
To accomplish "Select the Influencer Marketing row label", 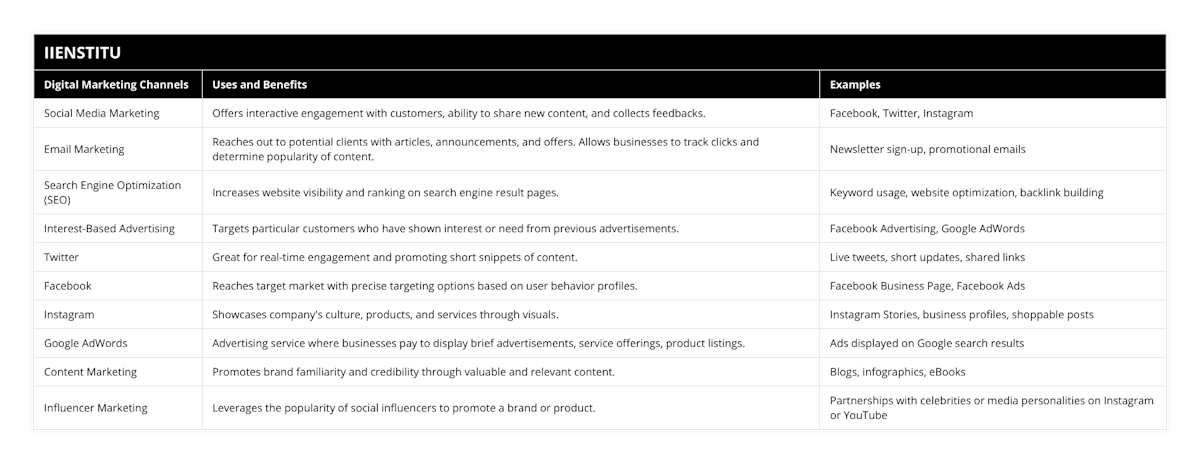I will (96, 408).
